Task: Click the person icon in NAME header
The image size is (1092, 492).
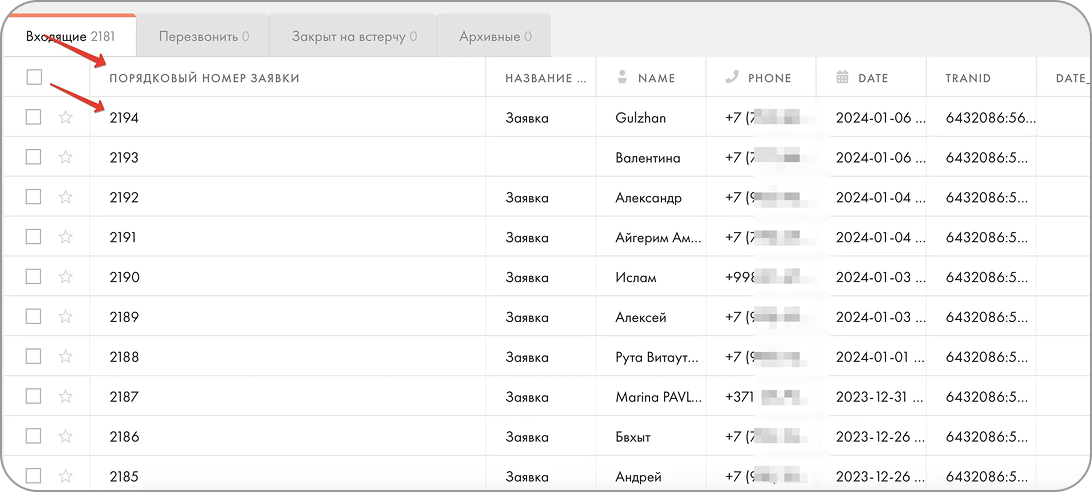Action: (622, 77)
